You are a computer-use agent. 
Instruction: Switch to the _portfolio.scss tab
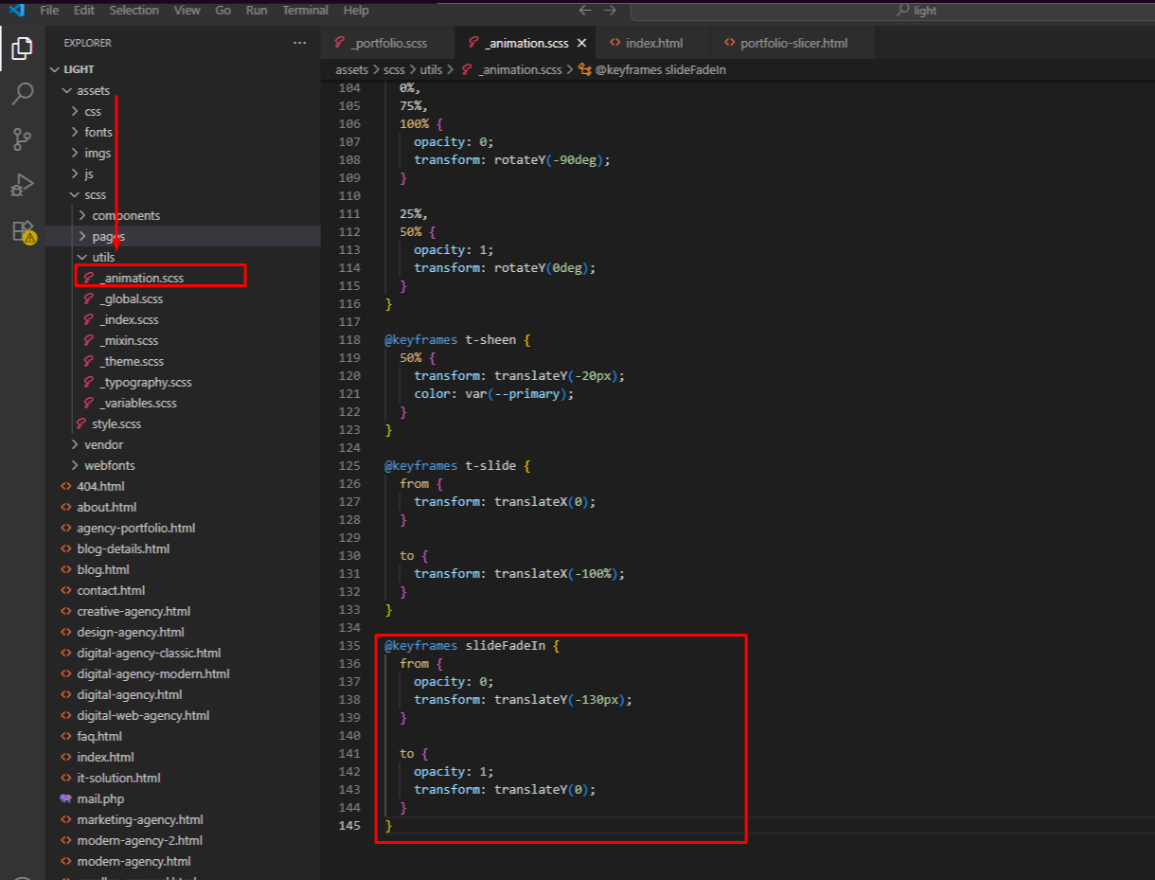click(x=388, y=43)
